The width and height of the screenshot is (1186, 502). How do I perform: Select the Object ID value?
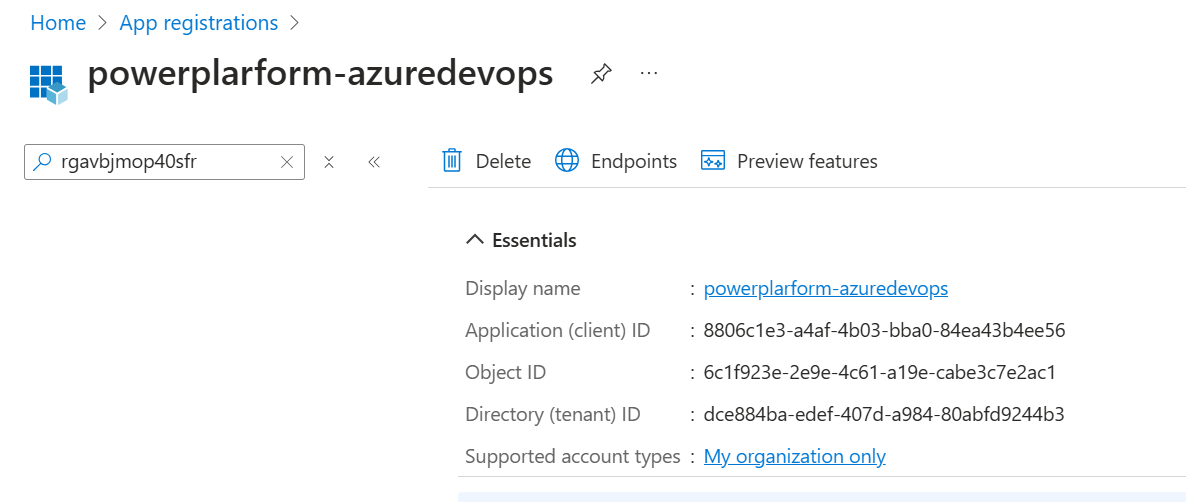[x=880, y=373]
